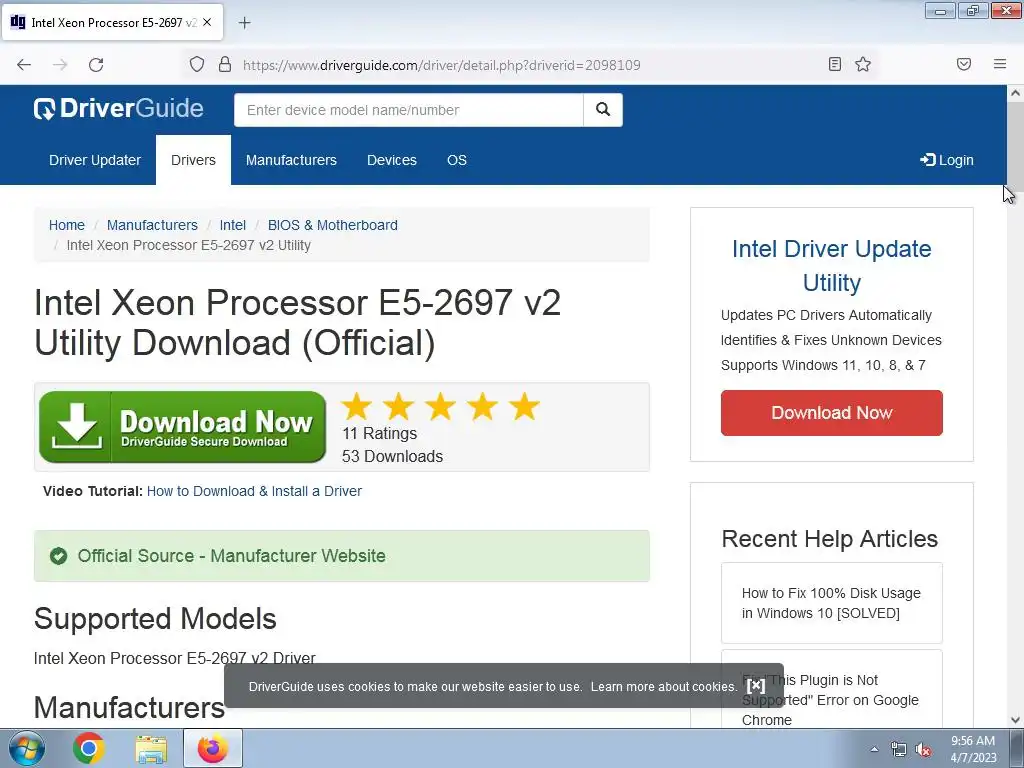
Task: Click the Login link
Action: tap(946, 160)
